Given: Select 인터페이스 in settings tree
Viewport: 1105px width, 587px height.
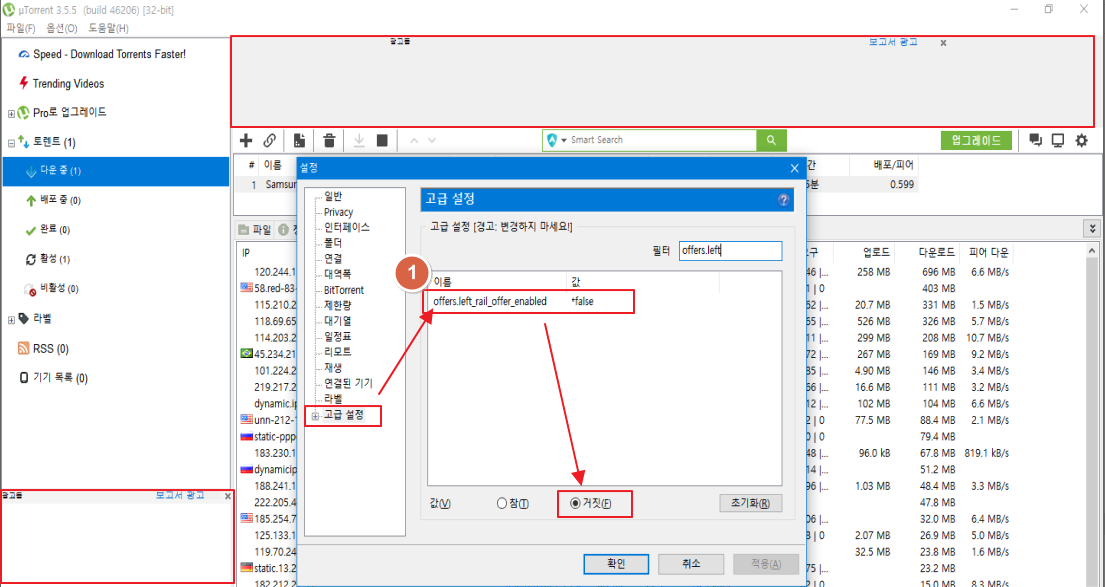Looking at the screenshot, I should [x=347, y=228].
